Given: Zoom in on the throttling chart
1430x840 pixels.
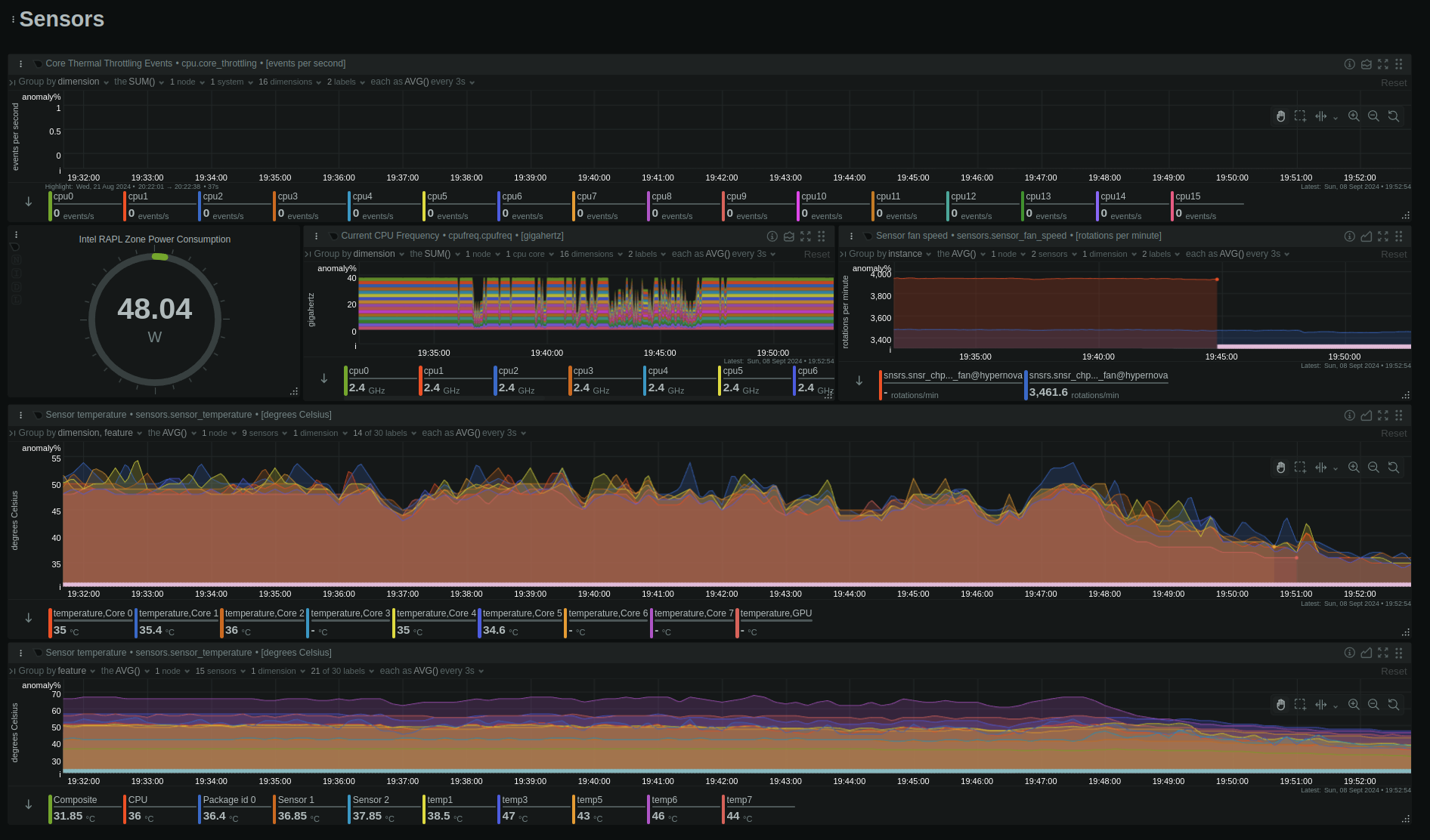Looking at the screenshot, I should pos(1354,116).
